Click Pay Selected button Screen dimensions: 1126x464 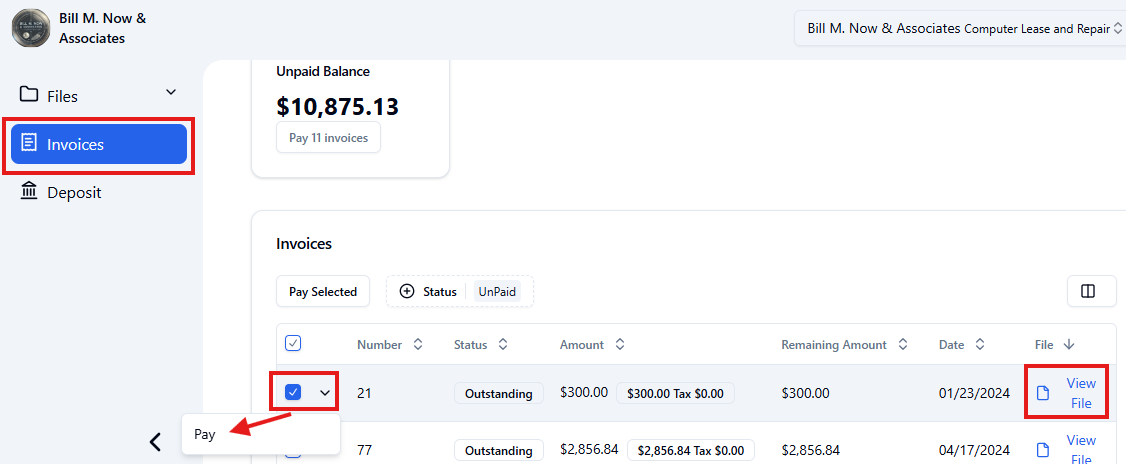click(x=322, y=292)
